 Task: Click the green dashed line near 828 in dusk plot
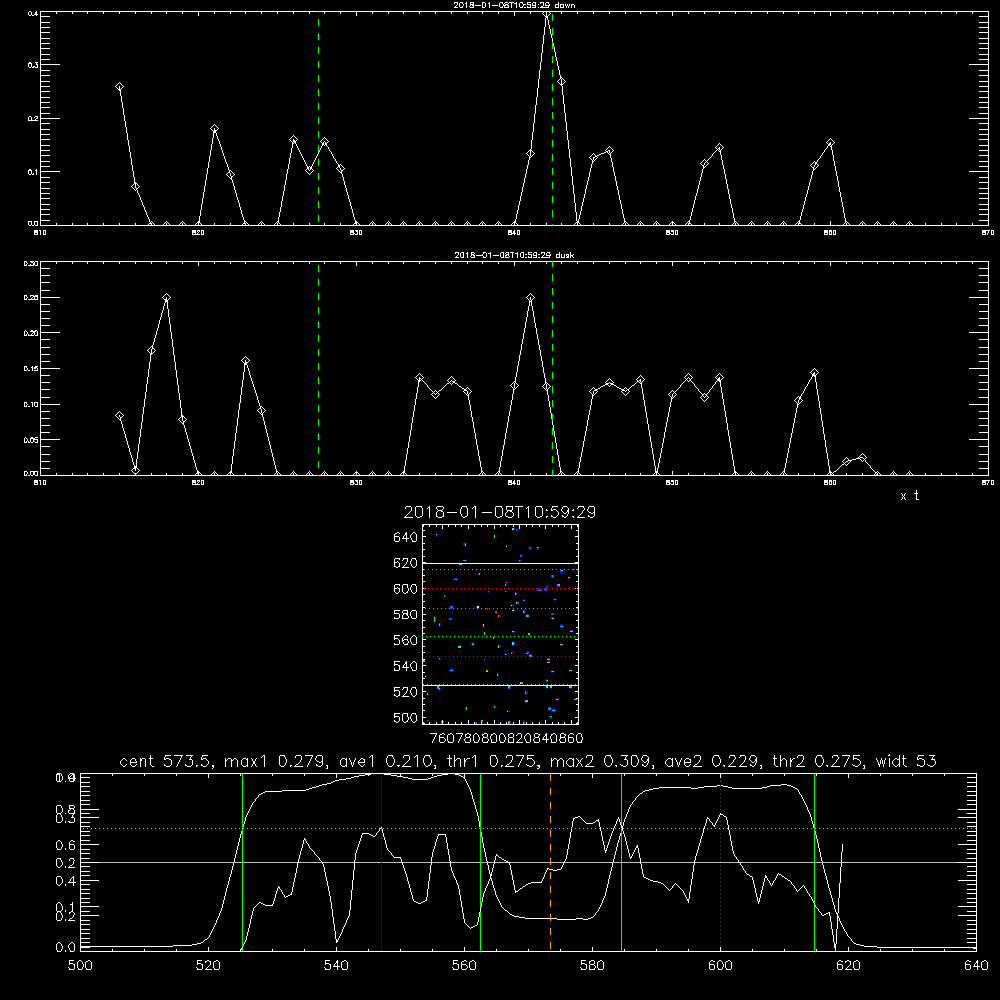318,369
